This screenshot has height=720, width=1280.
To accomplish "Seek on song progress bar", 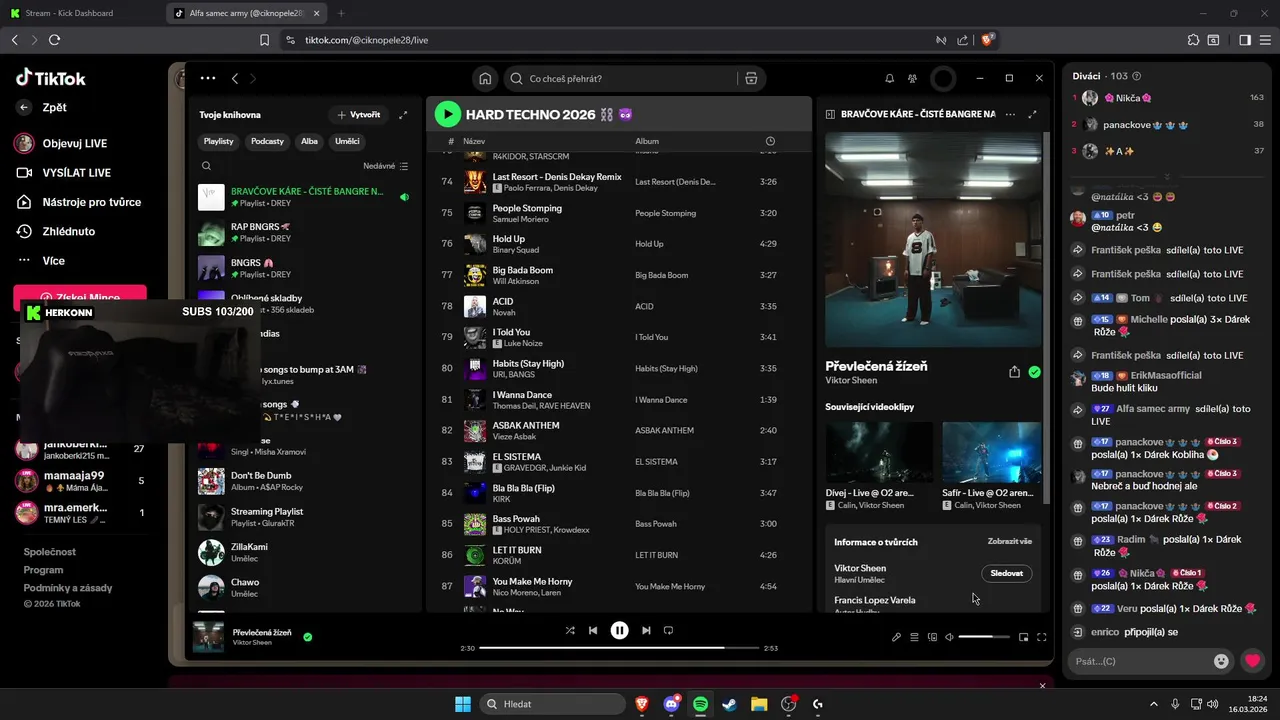I will [x=619, y=648].
